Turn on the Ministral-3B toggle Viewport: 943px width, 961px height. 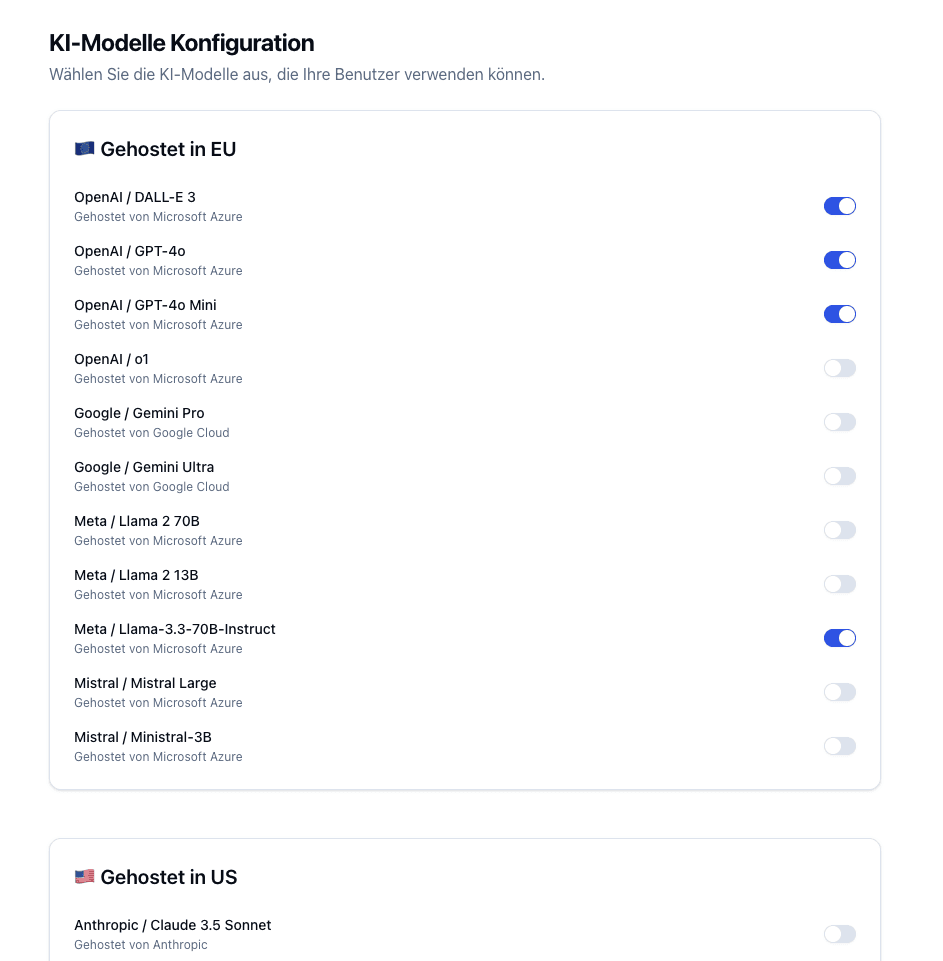[839, 745]
